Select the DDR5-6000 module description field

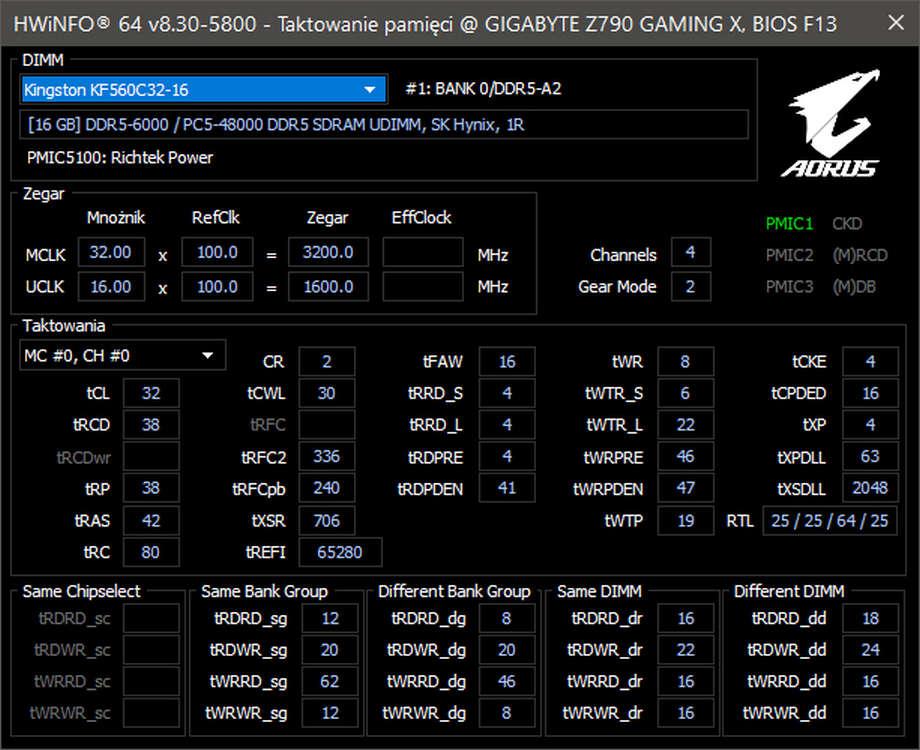pyautogui.click(x=383, y=125)
